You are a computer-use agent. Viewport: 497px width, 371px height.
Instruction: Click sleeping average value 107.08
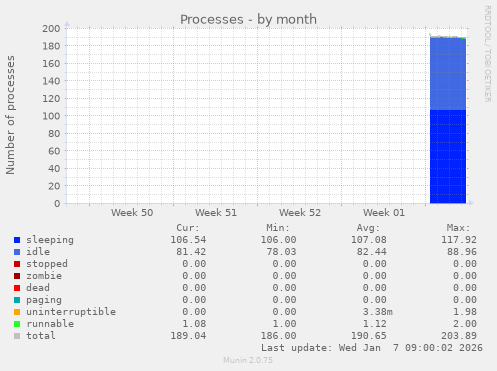coord(369,240)
